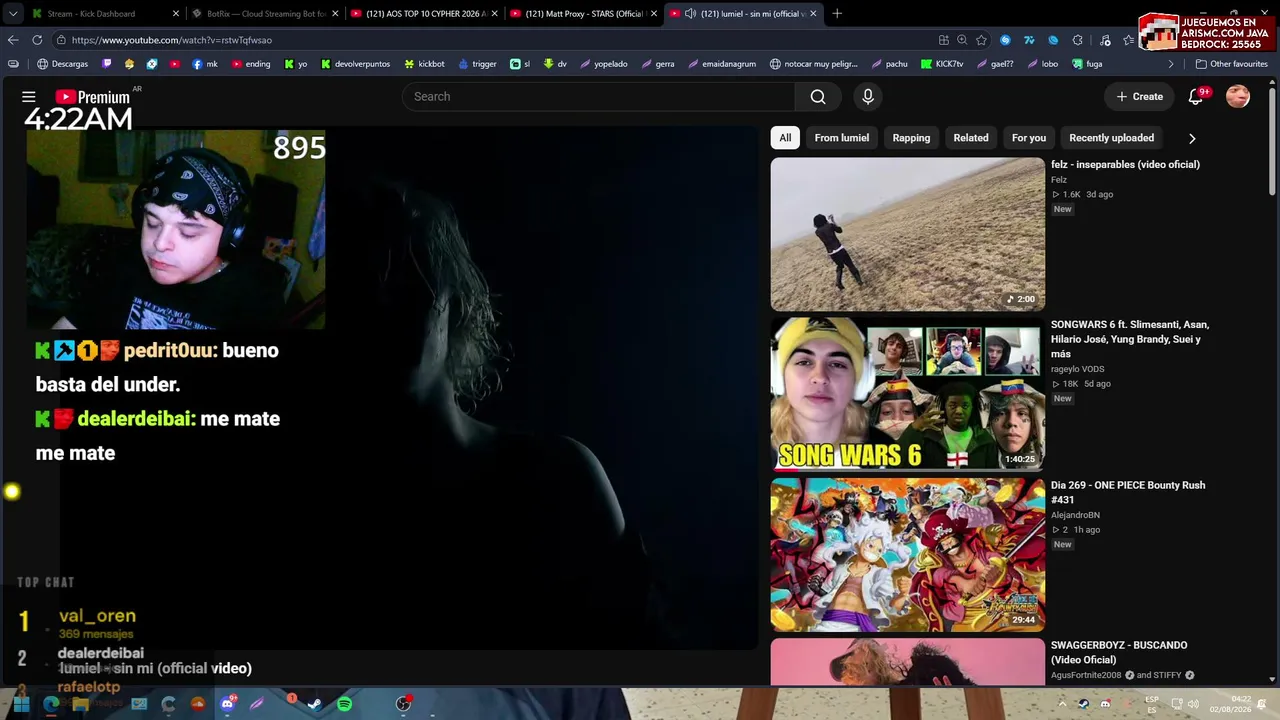Open the KICK7tv bookmark
Image resolution: width=1280 pixels, height=720 pixels.
[942, 64]
